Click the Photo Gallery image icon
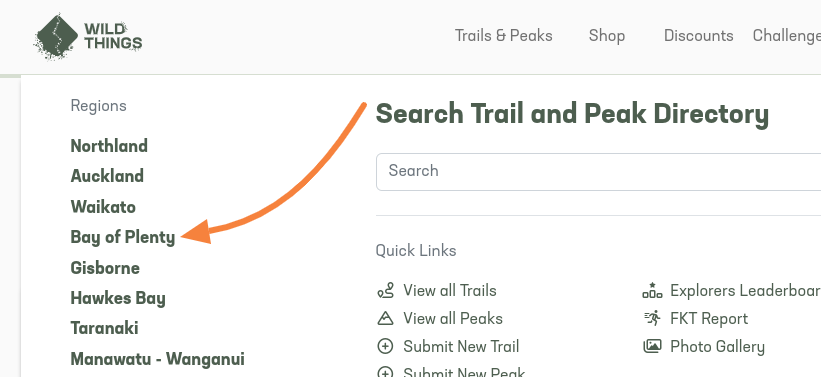The width and height of the screenshot is (821, 377). [x=652, y=347]
